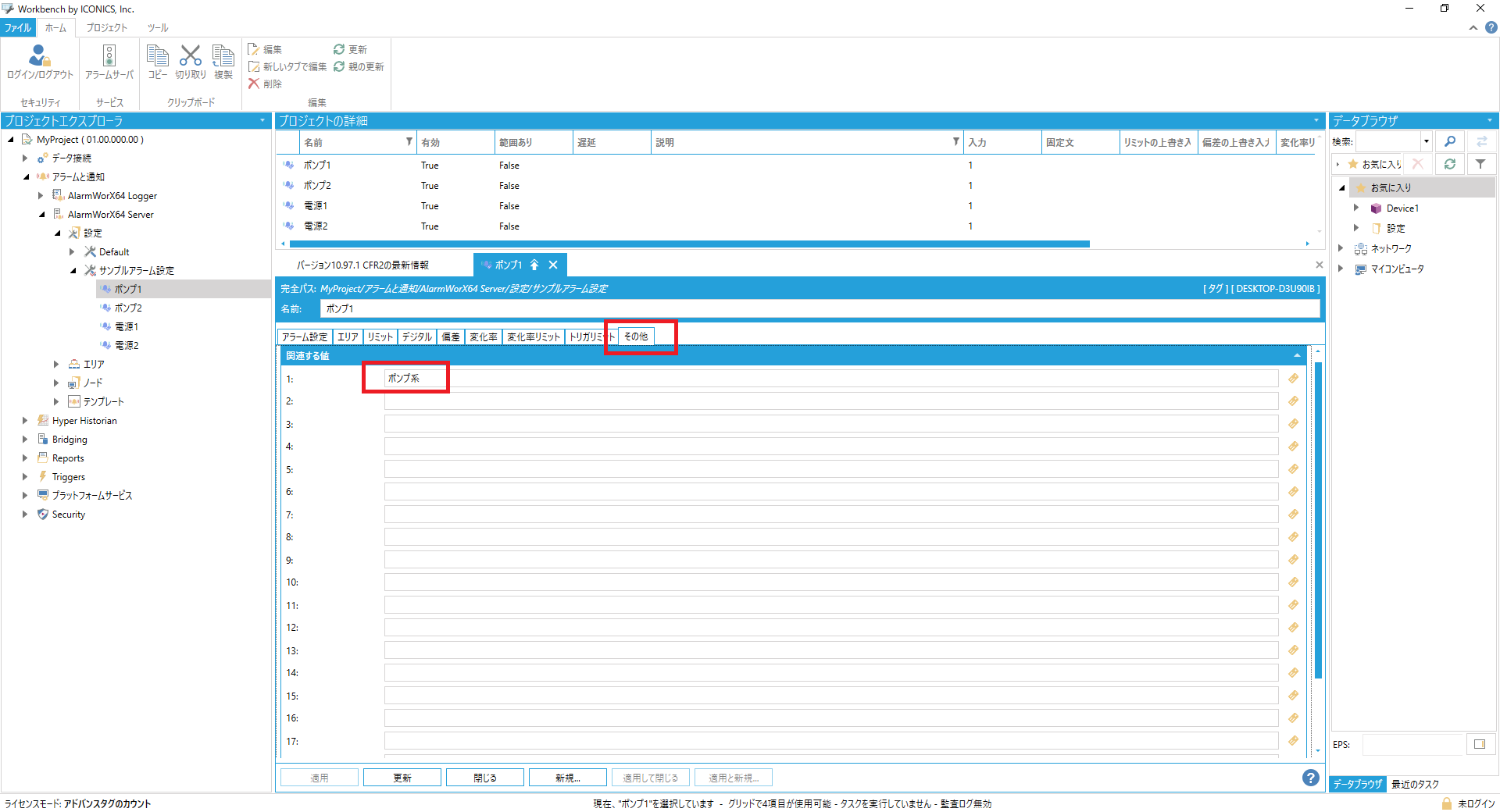Collapse the 関連する値 section
1500x812 pixels.
click(x=1297, y=356)
